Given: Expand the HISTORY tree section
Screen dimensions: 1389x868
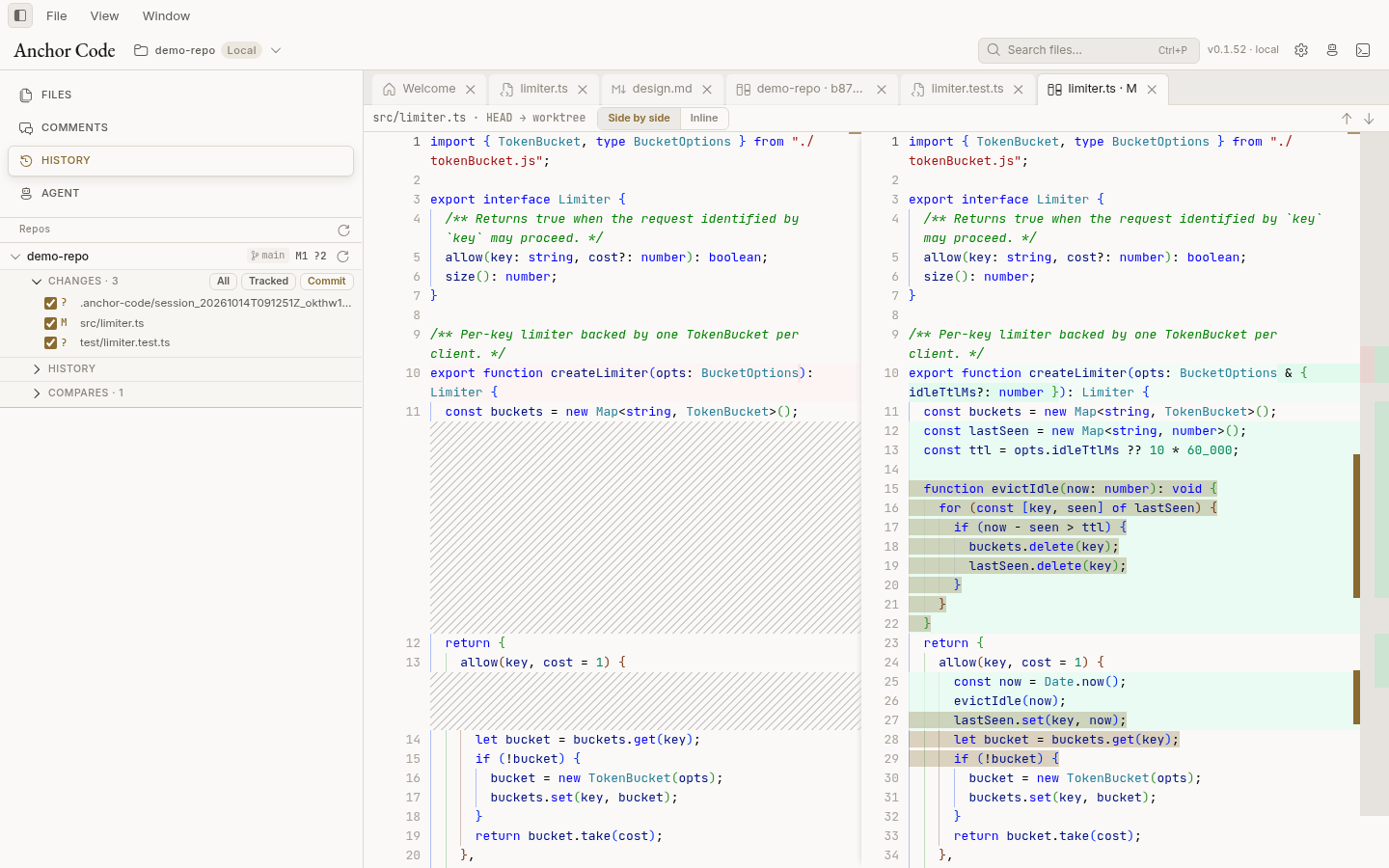Looking at the screenshot, I should tap(37, 369).
